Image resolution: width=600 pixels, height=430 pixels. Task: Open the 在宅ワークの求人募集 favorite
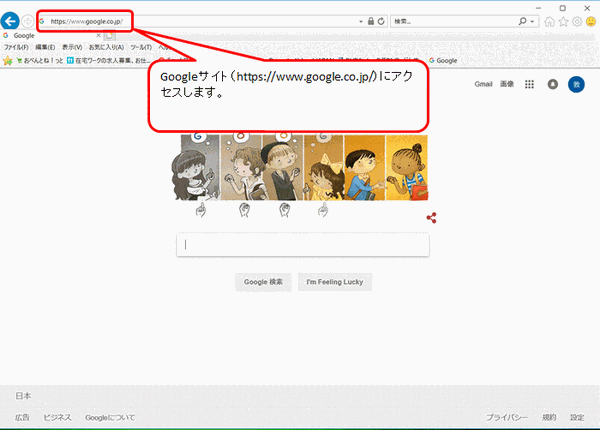point(109,60)
